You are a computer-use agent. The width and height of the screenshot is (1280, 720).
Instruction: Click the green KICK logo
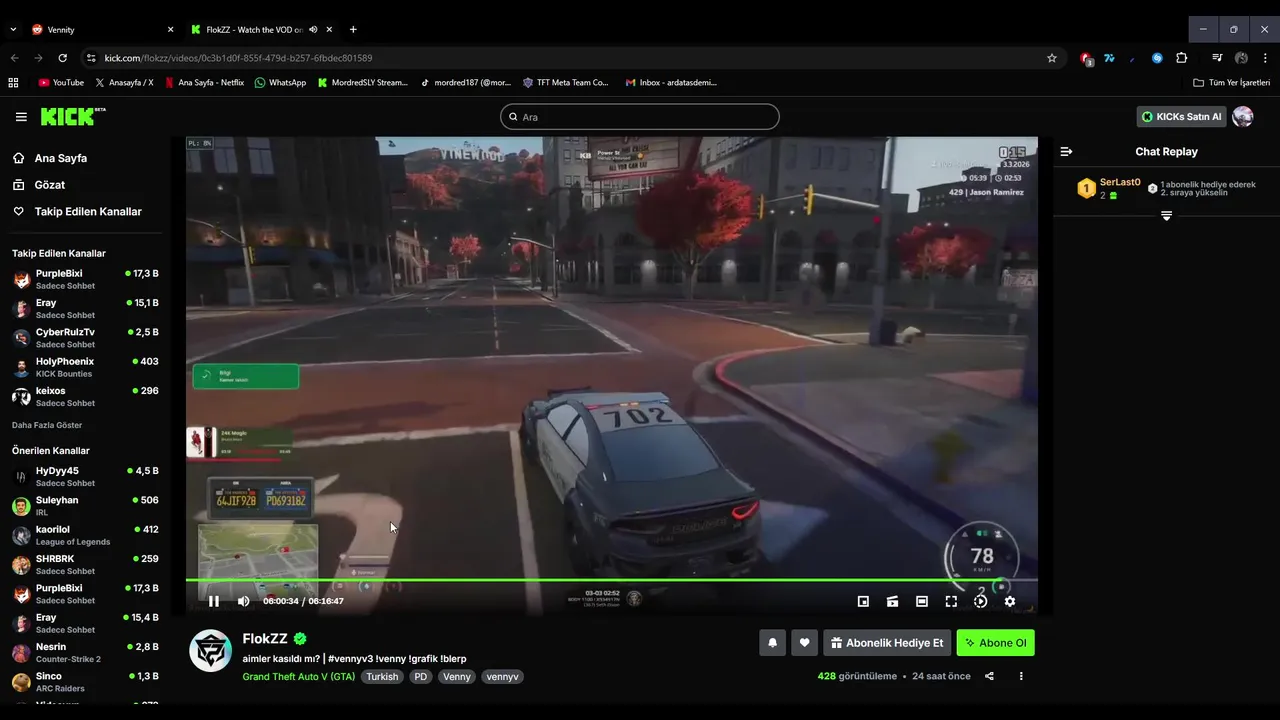72,117
